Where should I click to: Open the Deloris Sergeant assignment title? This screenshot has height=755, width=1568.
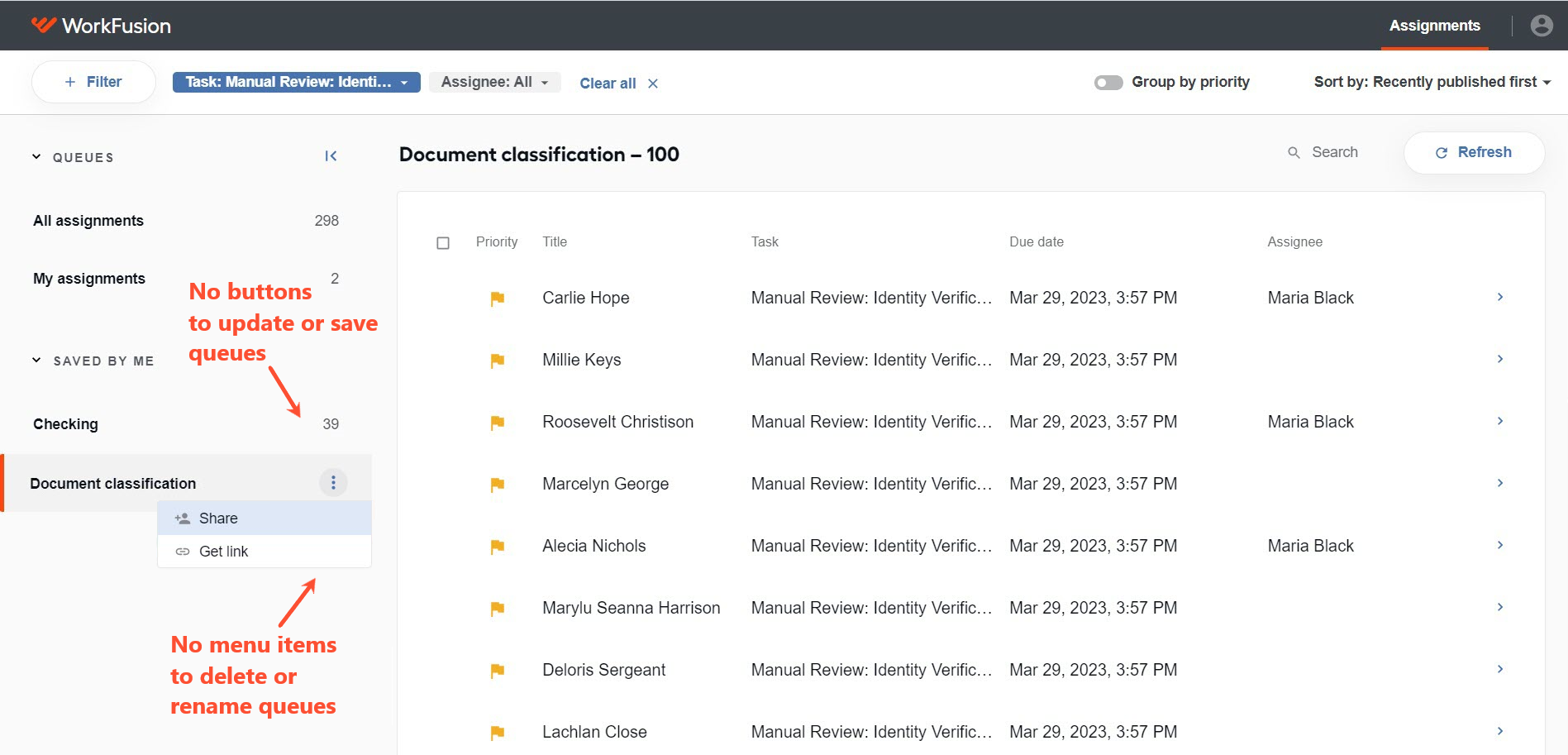coord(604,670)
